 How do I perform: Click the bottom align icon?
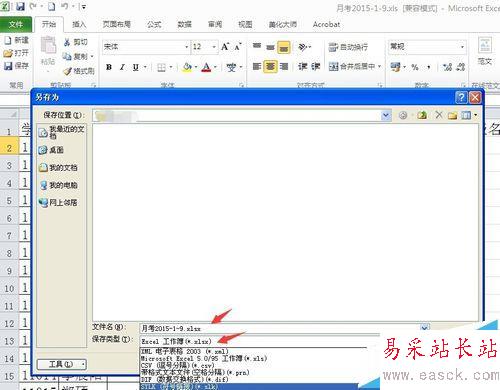coord(284,47)
